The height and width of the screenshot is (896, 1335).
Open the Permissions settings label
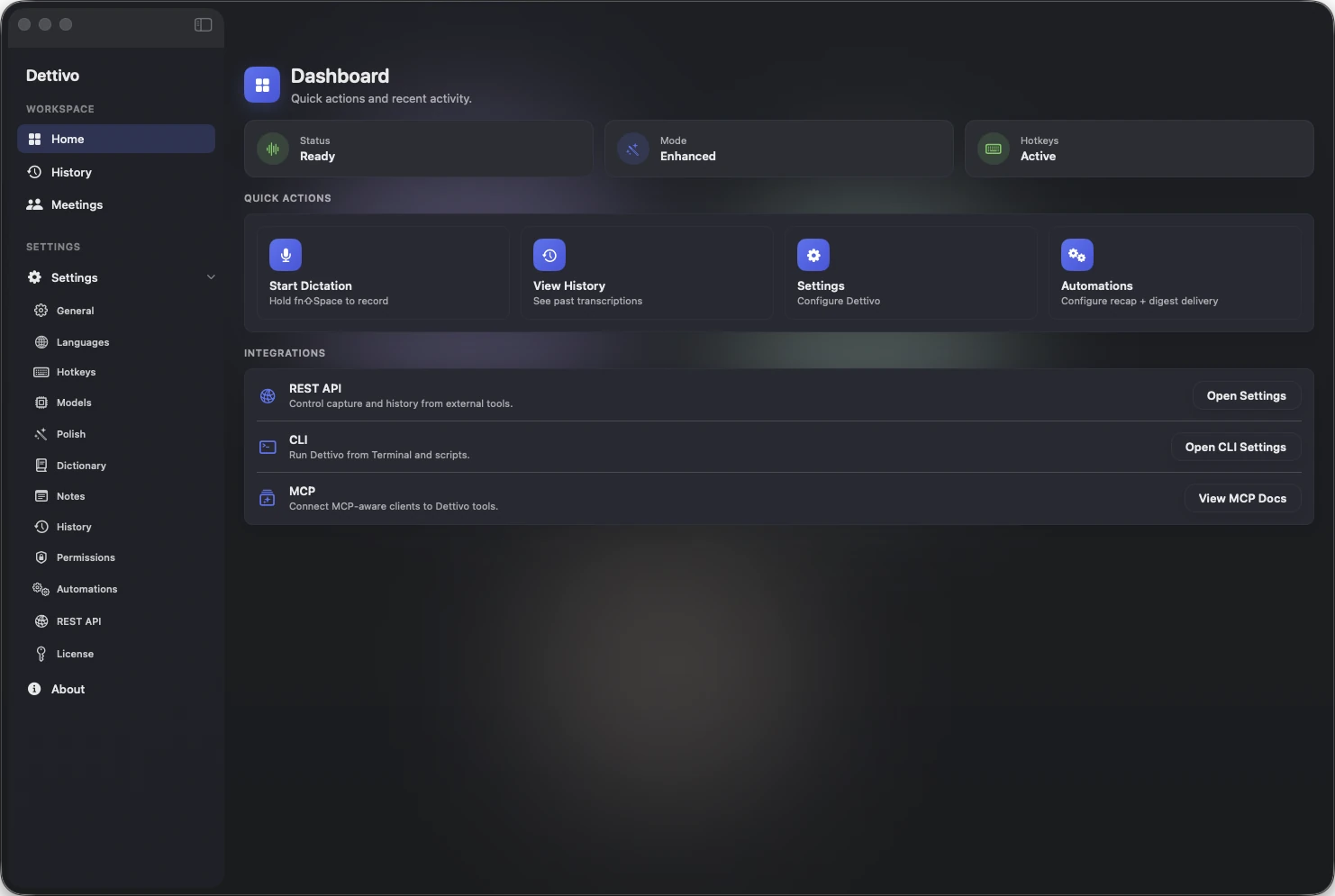tap(86, 557)
